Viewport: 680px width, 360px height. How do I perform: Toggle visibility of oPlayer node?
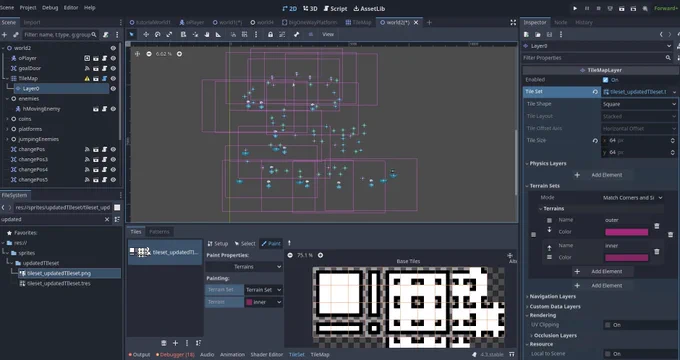[113, 58]
